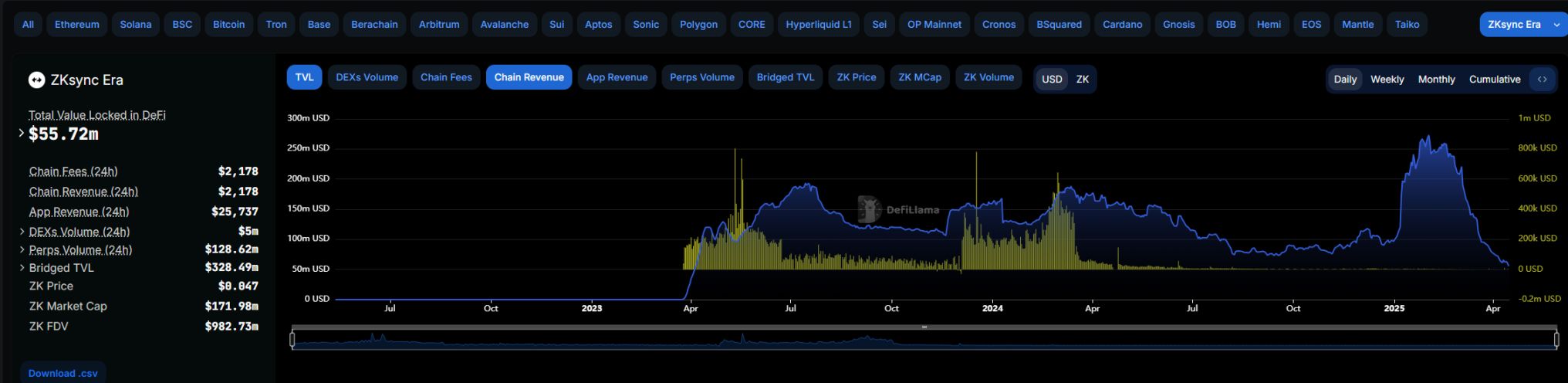Screen dimensions: 1568x383
Task: Select the Hyperliquid L1 chain tab
Action: (818, 25)
